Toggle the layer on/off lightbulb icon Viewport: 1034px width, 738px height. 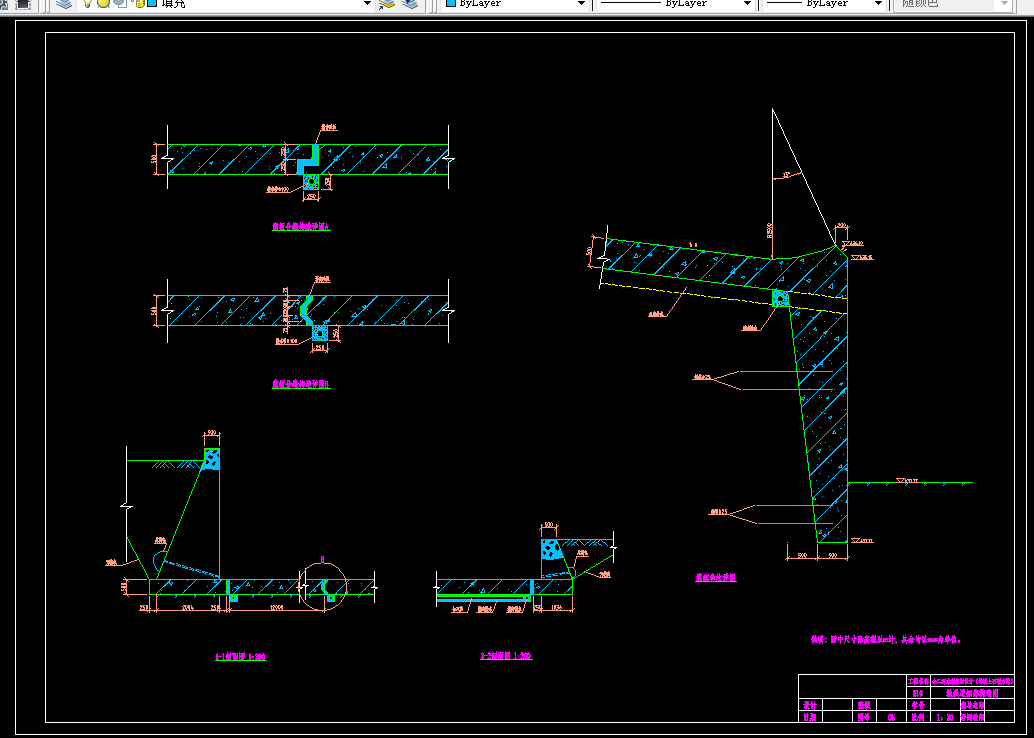[87, 3]
